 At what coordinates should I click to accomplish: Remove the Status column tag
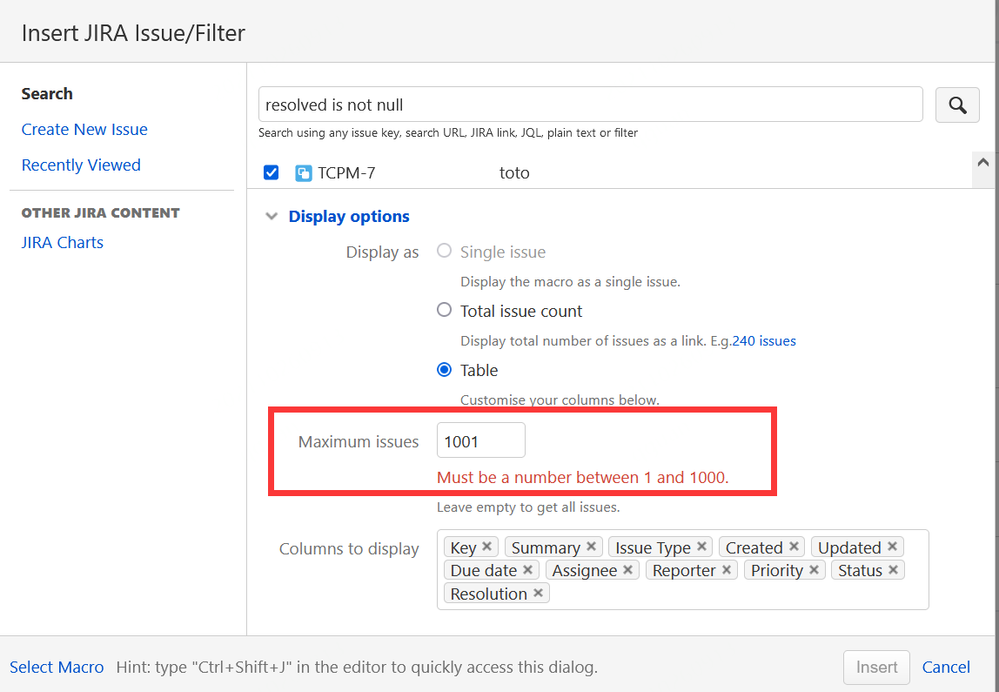tap(893, 569)
